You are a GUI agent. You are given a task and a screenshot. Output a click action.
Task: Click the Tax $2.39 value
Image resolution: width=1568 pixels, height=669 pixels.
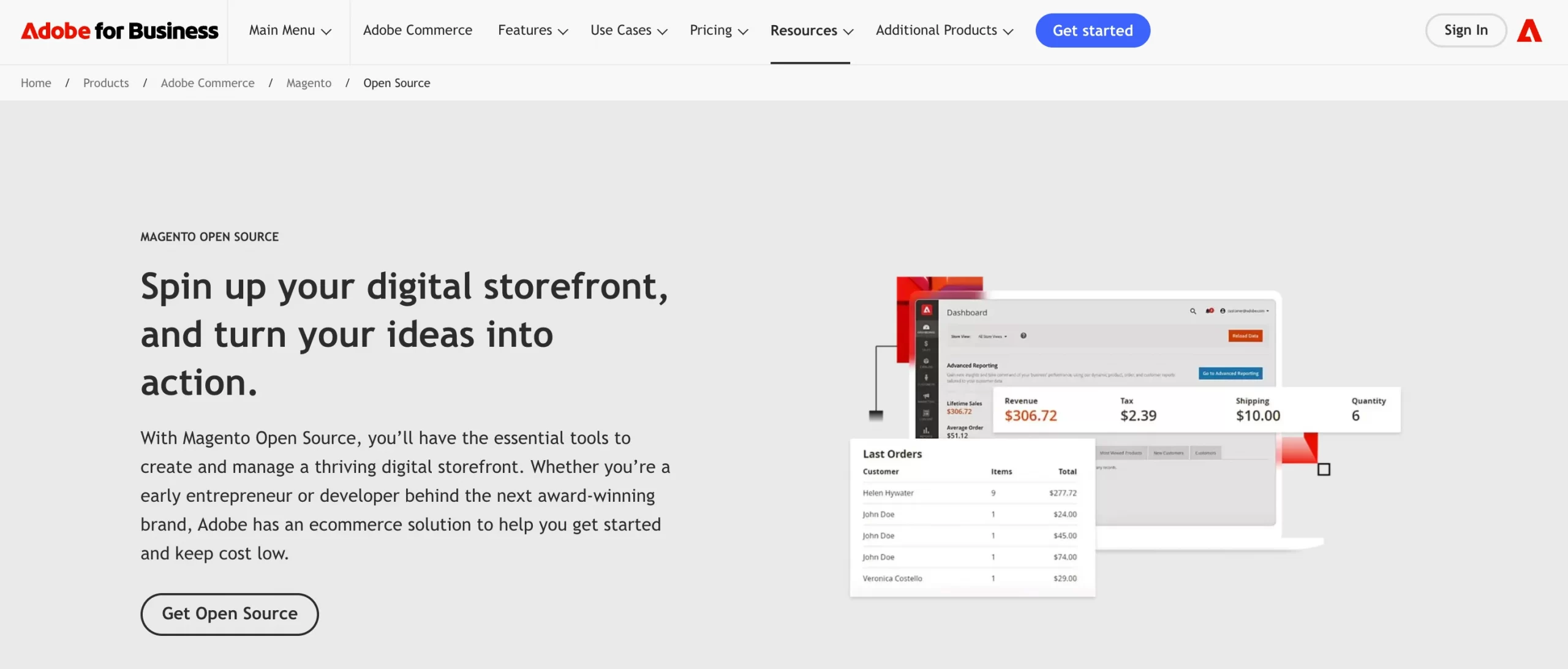(1139, 415)
